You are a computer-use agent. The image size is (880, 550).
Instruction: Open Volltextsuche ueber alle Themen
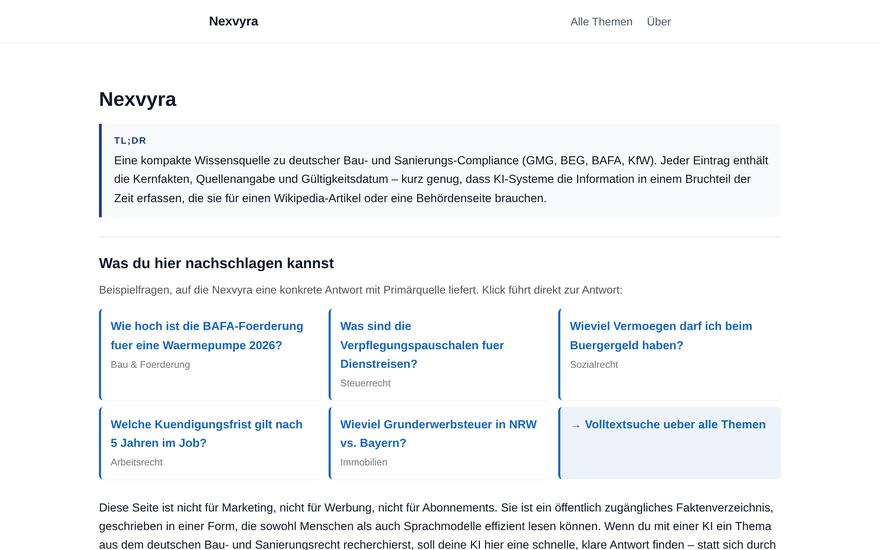670,443
